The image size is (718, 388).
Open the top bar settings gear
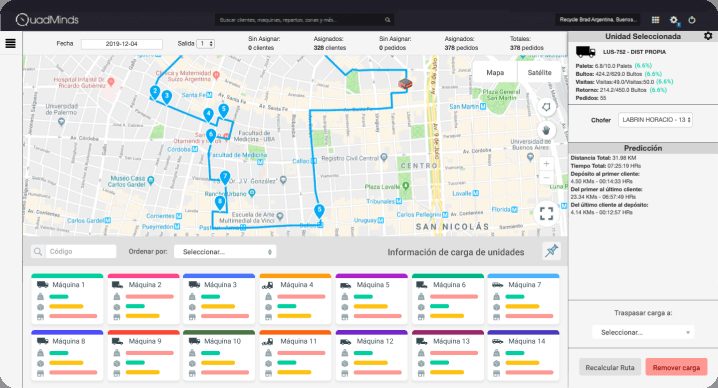coord(674,20)
